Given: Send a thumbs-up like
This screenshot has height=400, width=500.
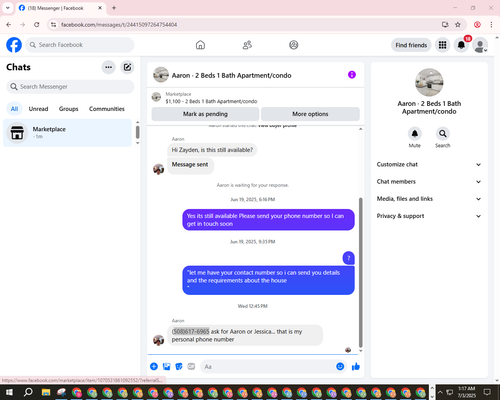Looking at the screenshot, I should click(x=356, y=367).
